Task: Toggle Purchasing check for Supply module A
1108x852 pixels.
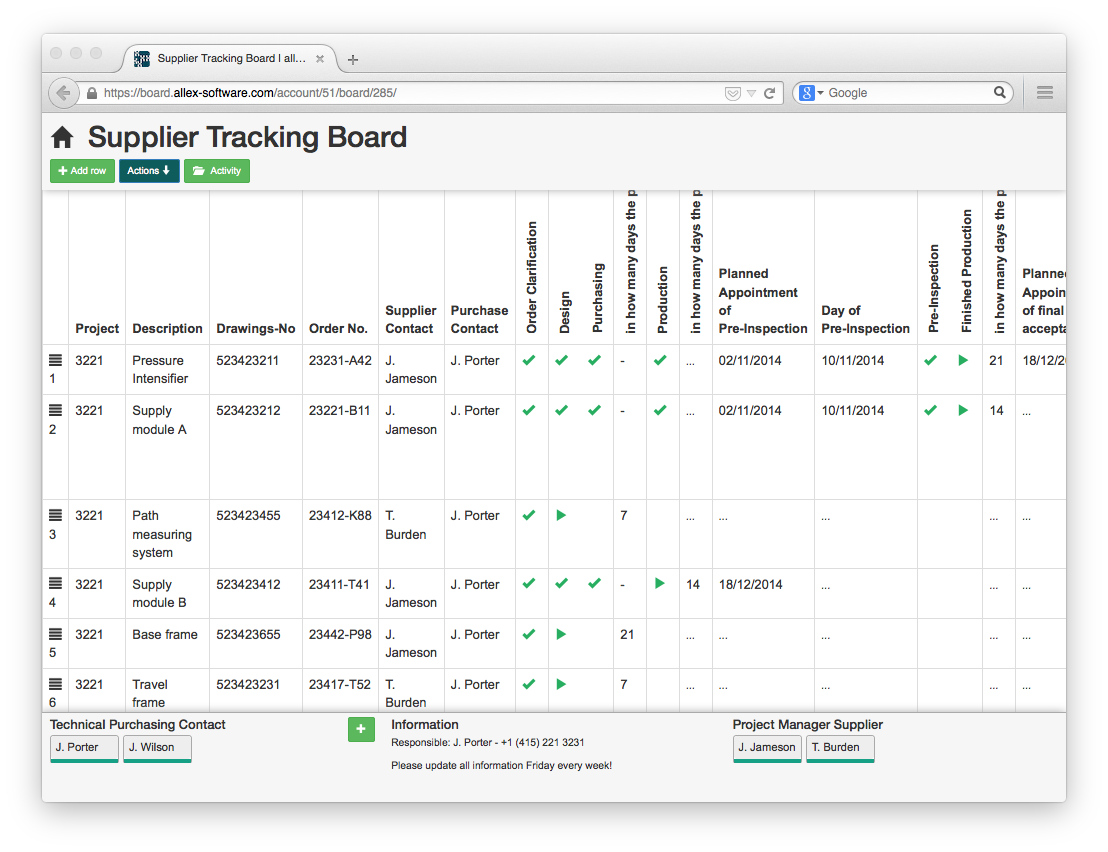Action: (595, 410)
